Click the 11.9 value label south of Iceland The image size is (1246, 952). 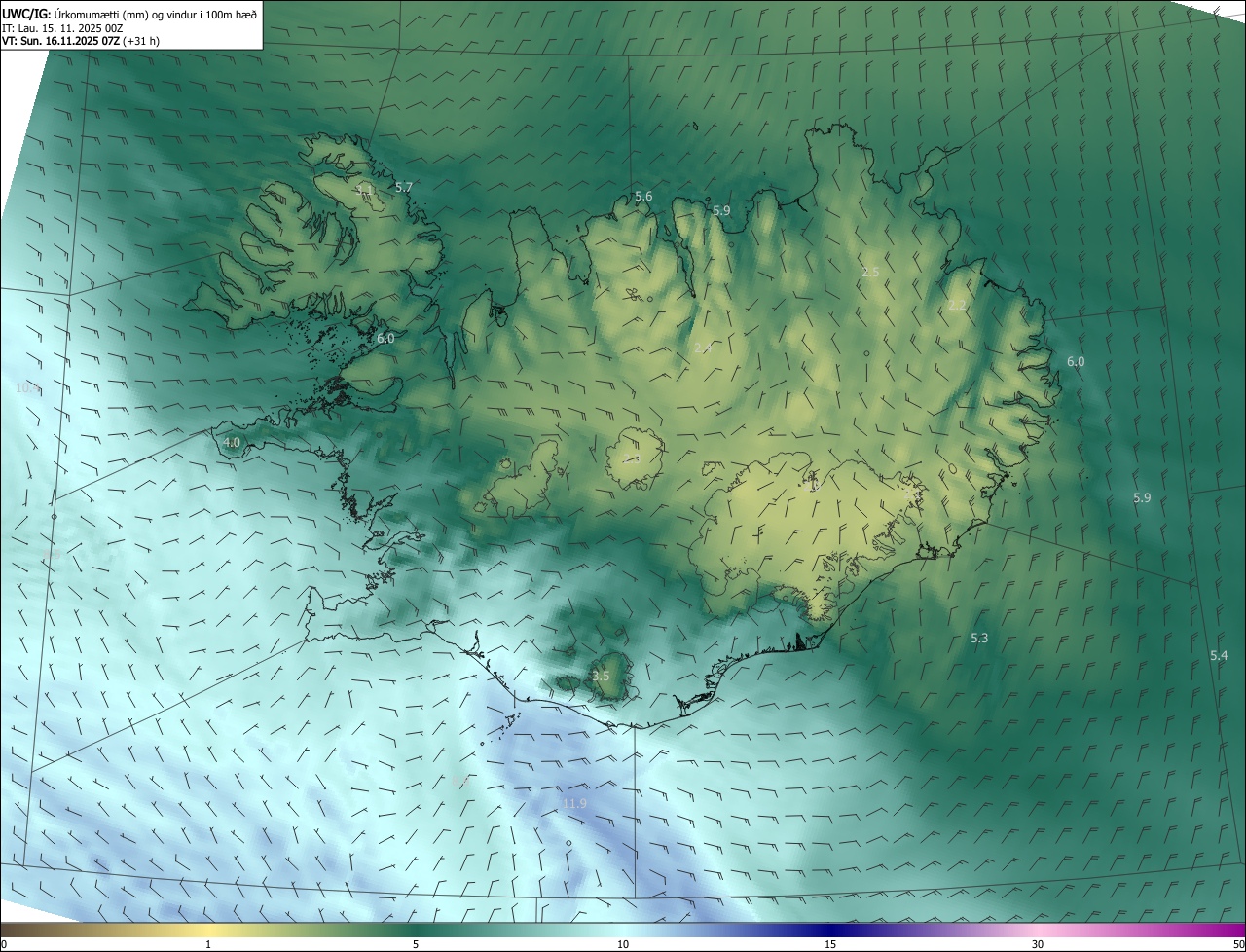coord(574,803)
